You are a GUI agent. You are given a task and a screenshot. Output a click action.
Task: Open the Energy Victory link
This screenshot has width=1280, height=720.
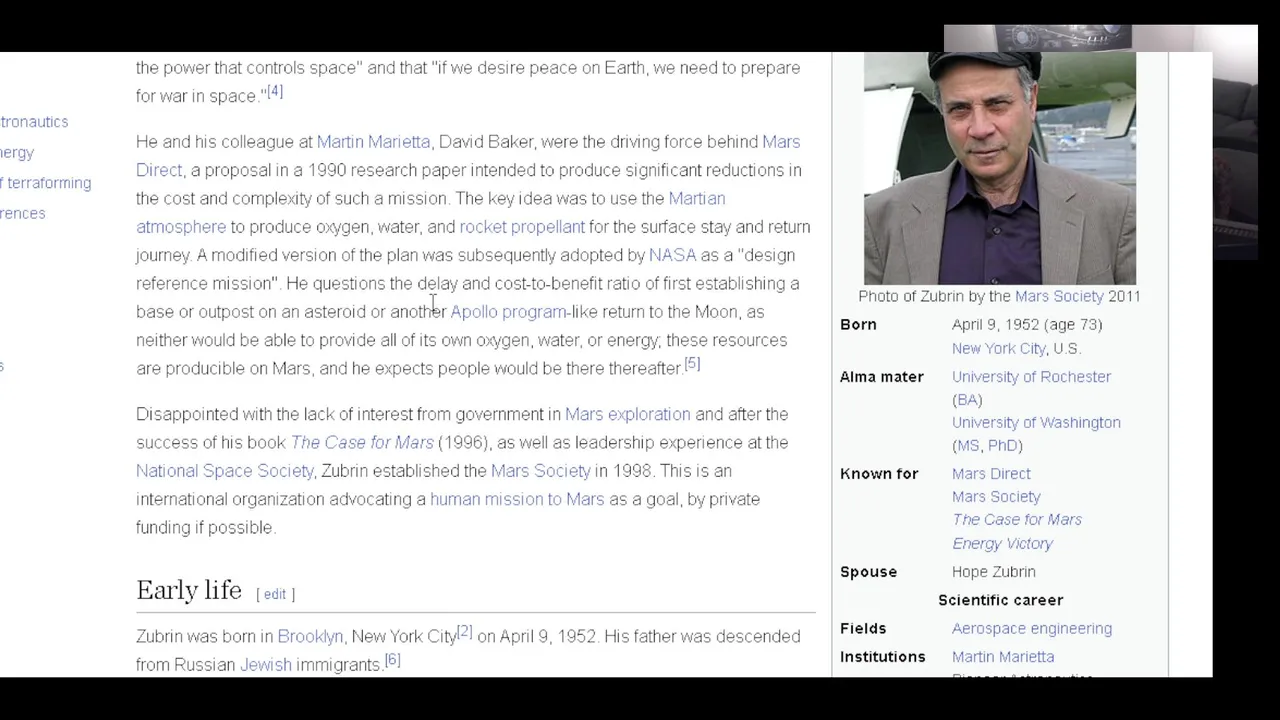coord(1002,544)
